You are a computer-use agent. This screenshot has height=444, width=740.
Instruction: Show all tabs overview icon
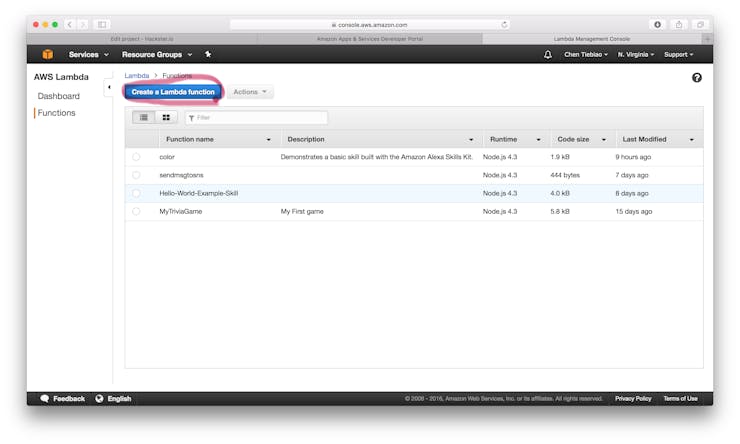pos(700,25)
